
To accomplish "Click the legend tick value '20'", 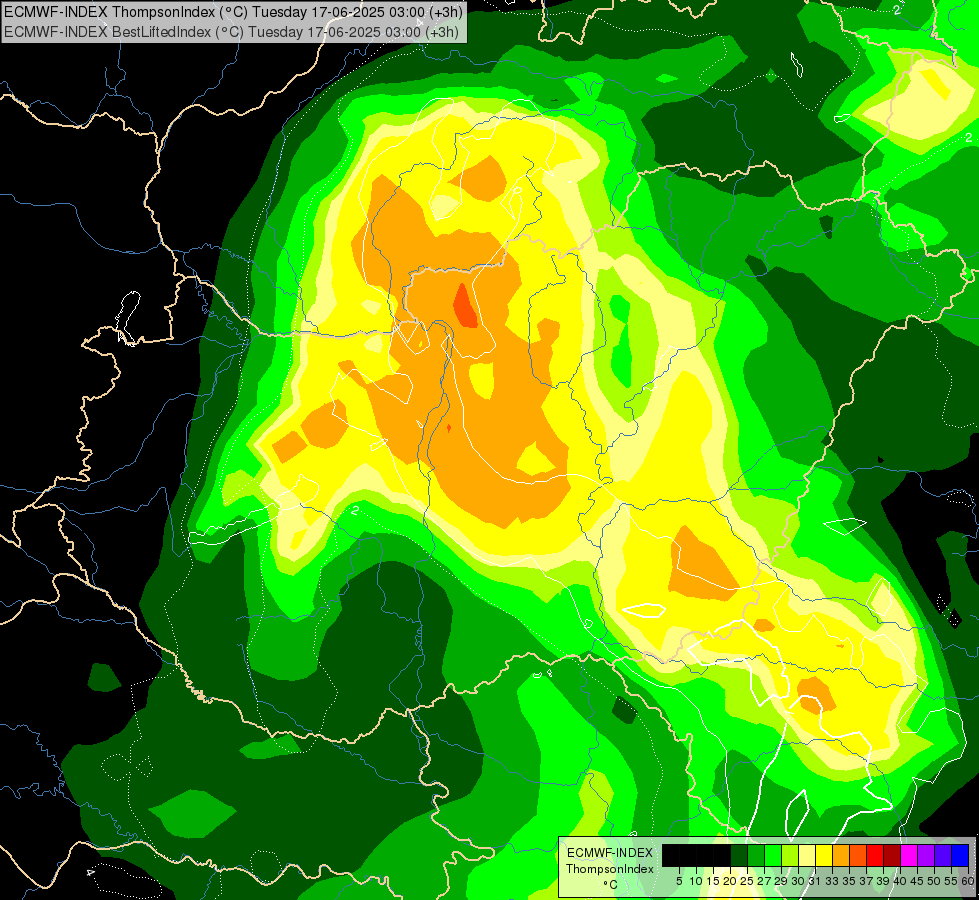I will 730,881.
